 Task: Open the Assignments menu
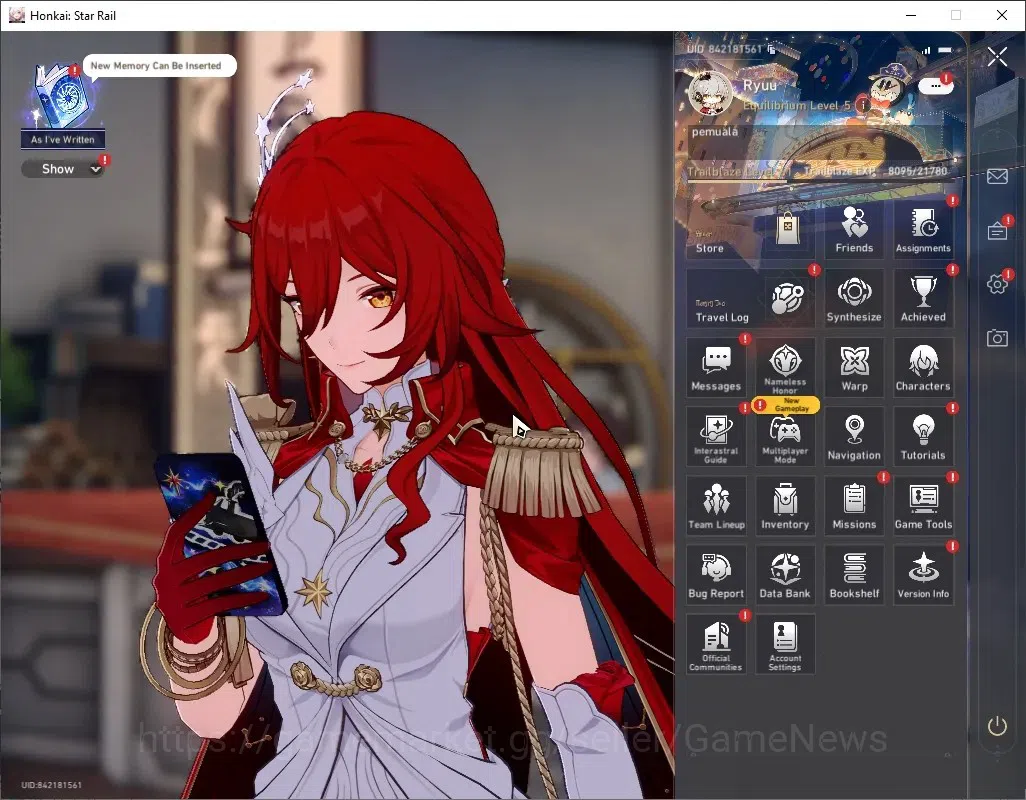pos(923,230)
